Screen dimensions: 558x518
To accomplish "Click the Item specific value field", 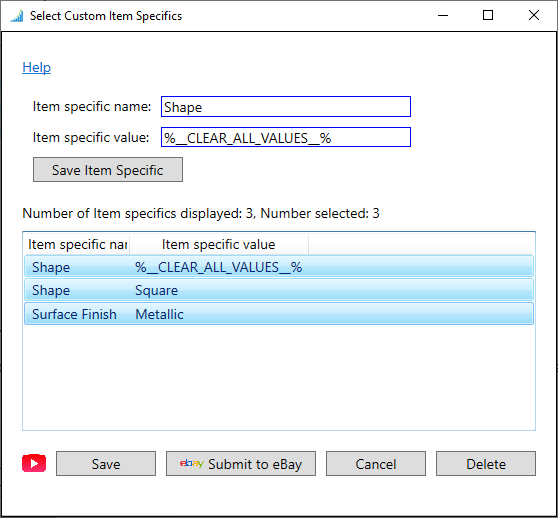I will tap(286, 137).
